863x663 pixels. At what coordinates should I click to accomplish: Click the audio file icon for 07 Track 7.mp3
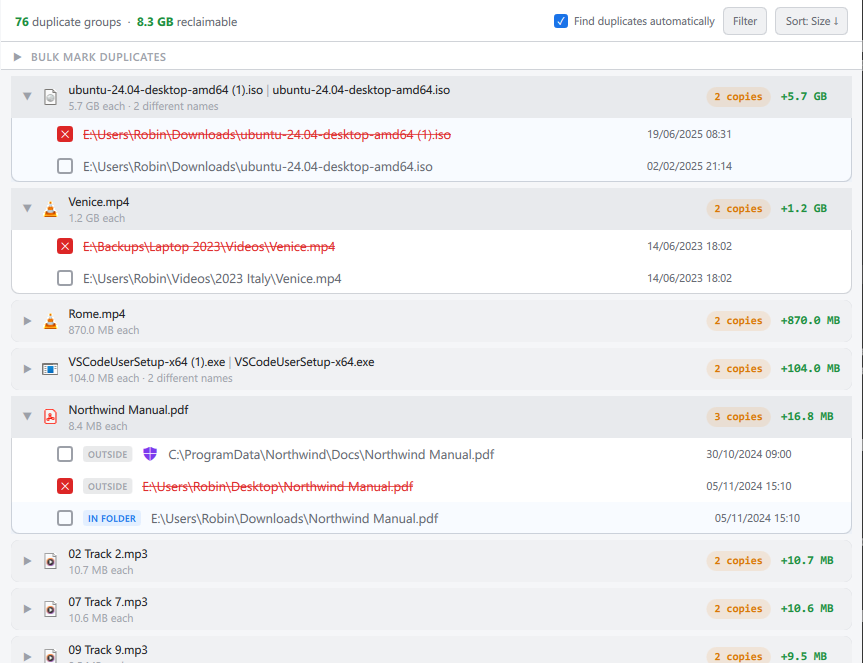(50, 609)
